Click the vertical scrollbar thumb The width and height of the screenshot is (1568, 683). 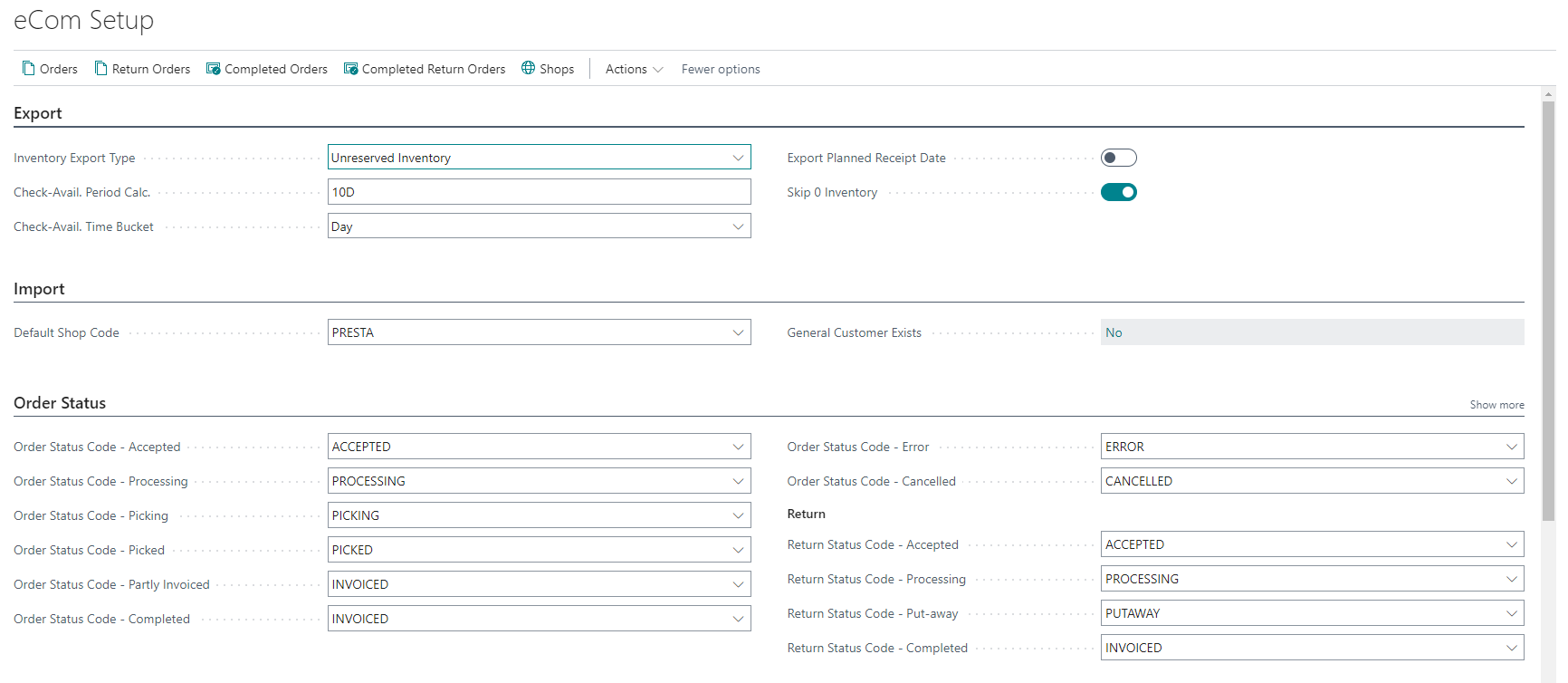point(1548,310)
